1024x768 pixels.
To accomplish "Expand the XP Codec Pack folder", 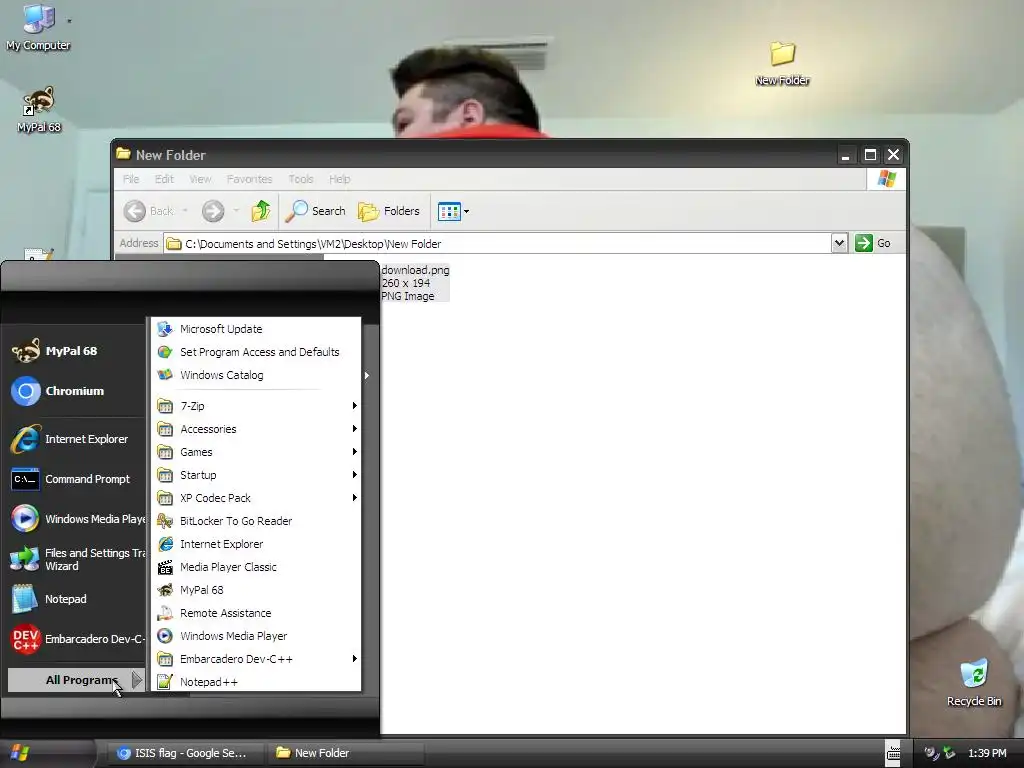I will point(256,498).
